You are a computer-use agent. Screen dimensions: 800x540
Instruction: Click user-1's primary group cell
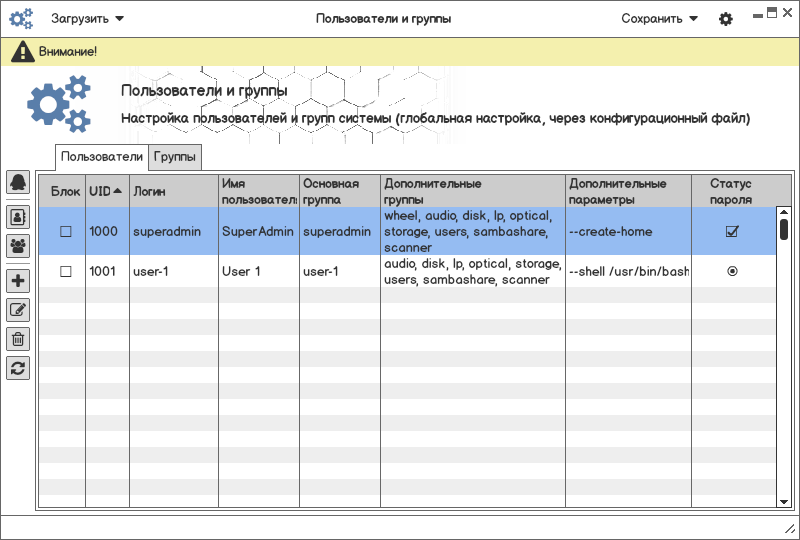pos(340,271)
